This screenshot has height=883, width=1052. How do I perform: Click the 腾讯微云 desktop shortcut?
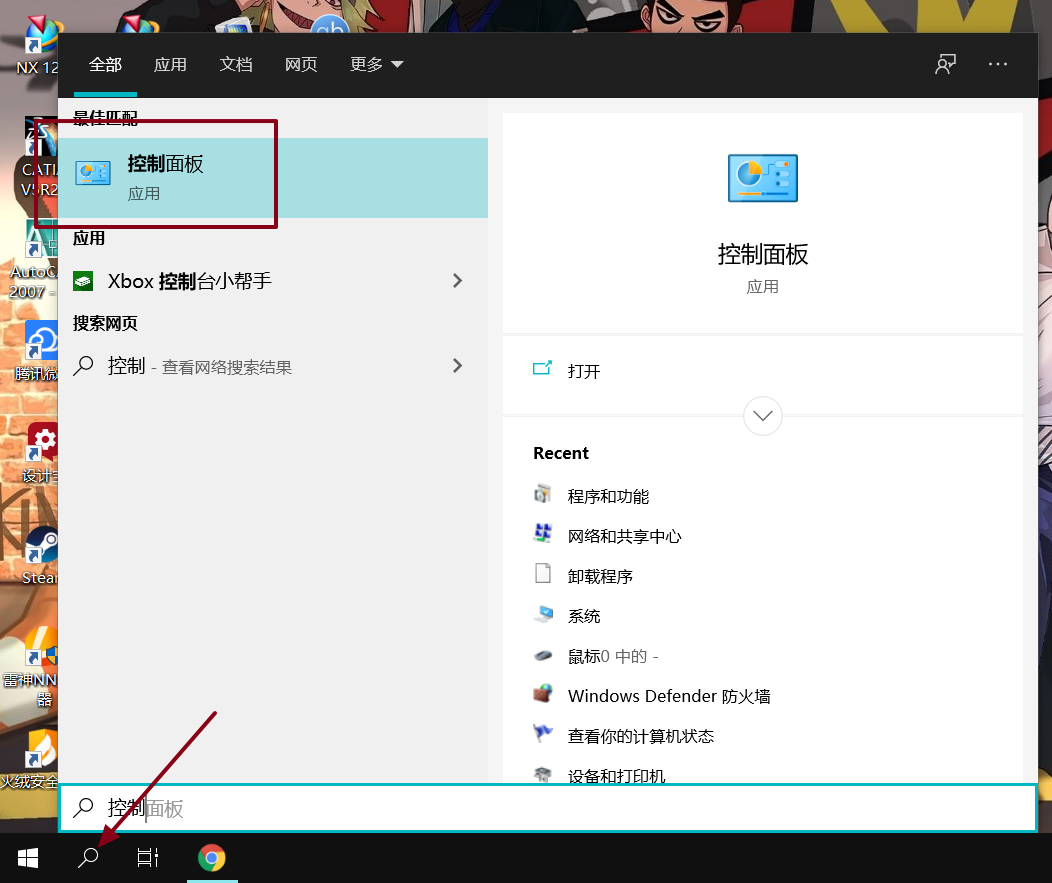[37, 351]
